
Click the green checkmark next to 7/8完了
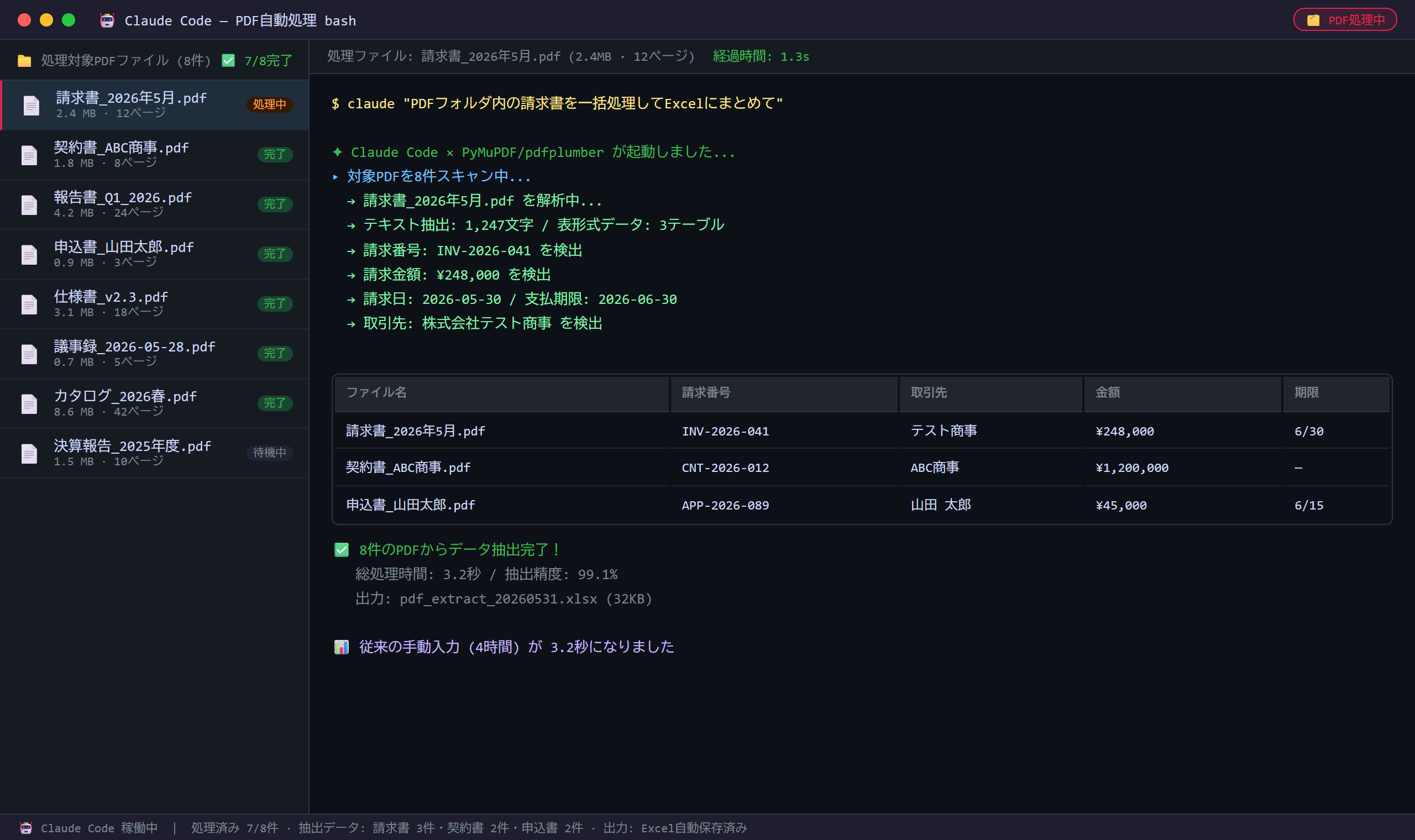pos(228,60)
